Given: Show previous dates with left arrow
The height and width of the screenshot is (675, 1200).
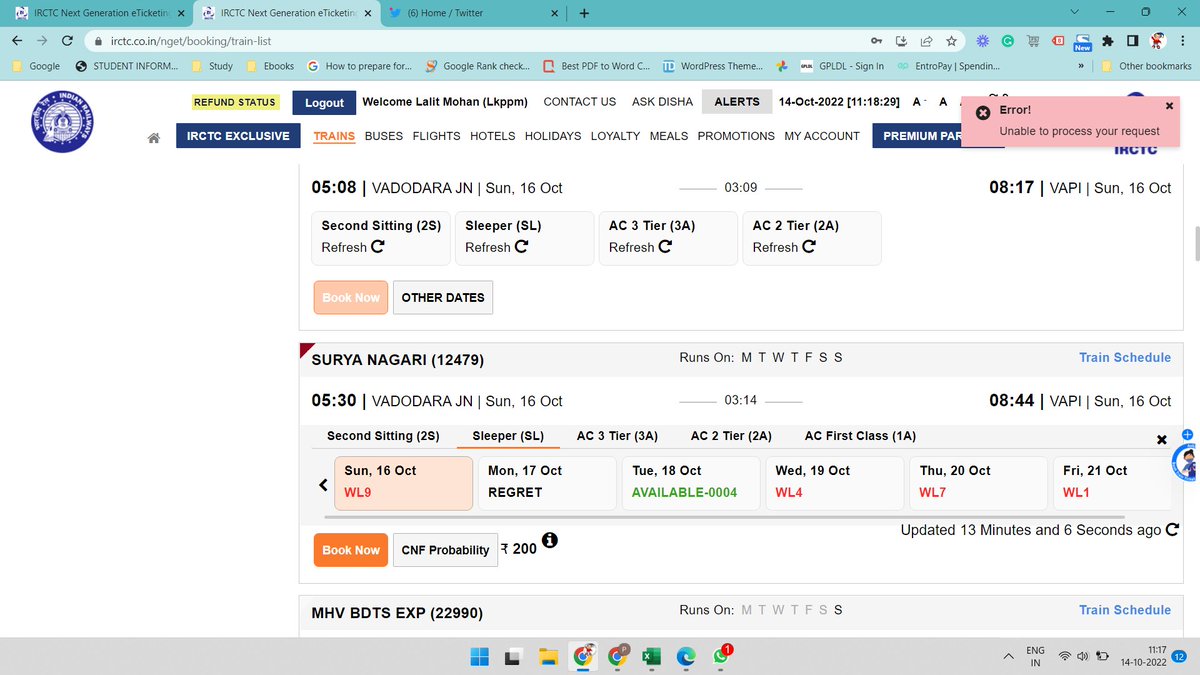Looking at the screenshot, I should [323, 484].
